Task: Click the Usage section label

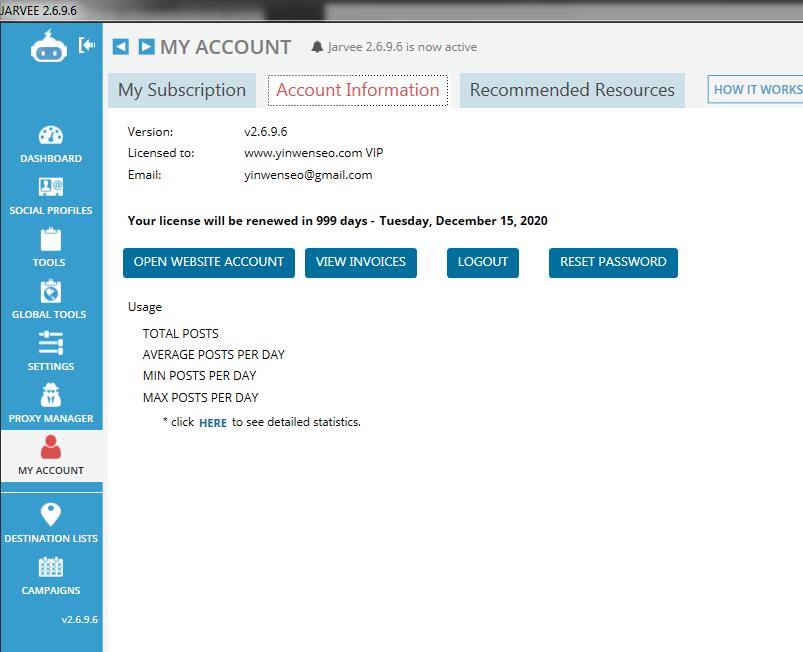Action: [x=145, y=307]
